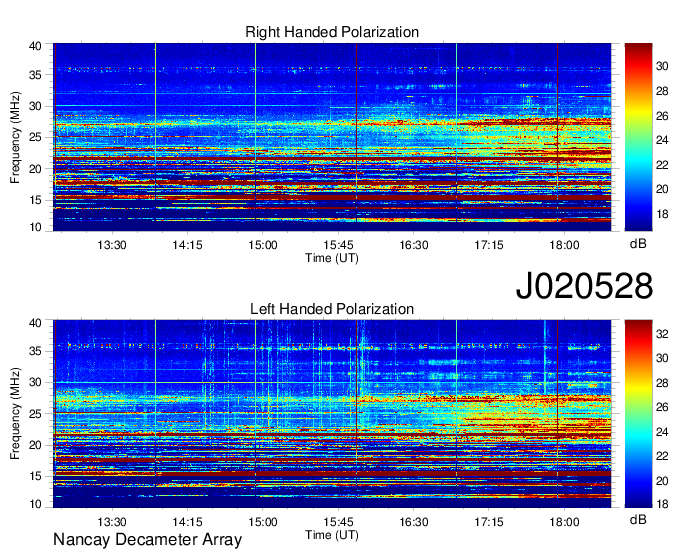The image size is (680, 552).
Task: Click the bottom plot's color bar
Action: 638,414
